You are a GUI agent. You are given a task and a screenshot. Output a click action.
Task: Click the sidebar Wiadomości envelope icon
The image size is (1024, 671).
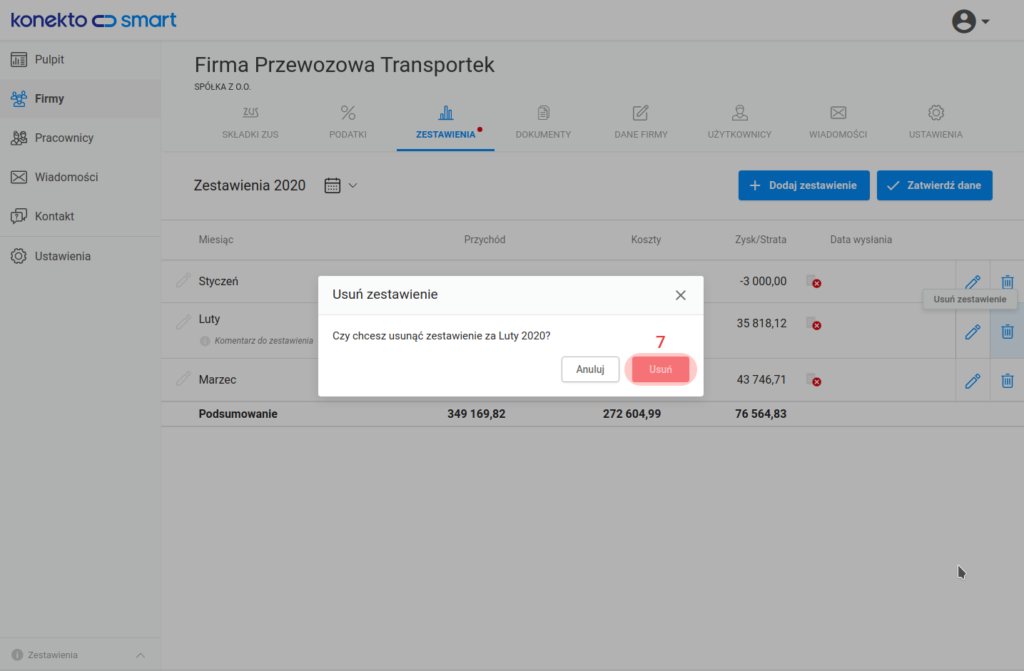click(x=18, y=177)
